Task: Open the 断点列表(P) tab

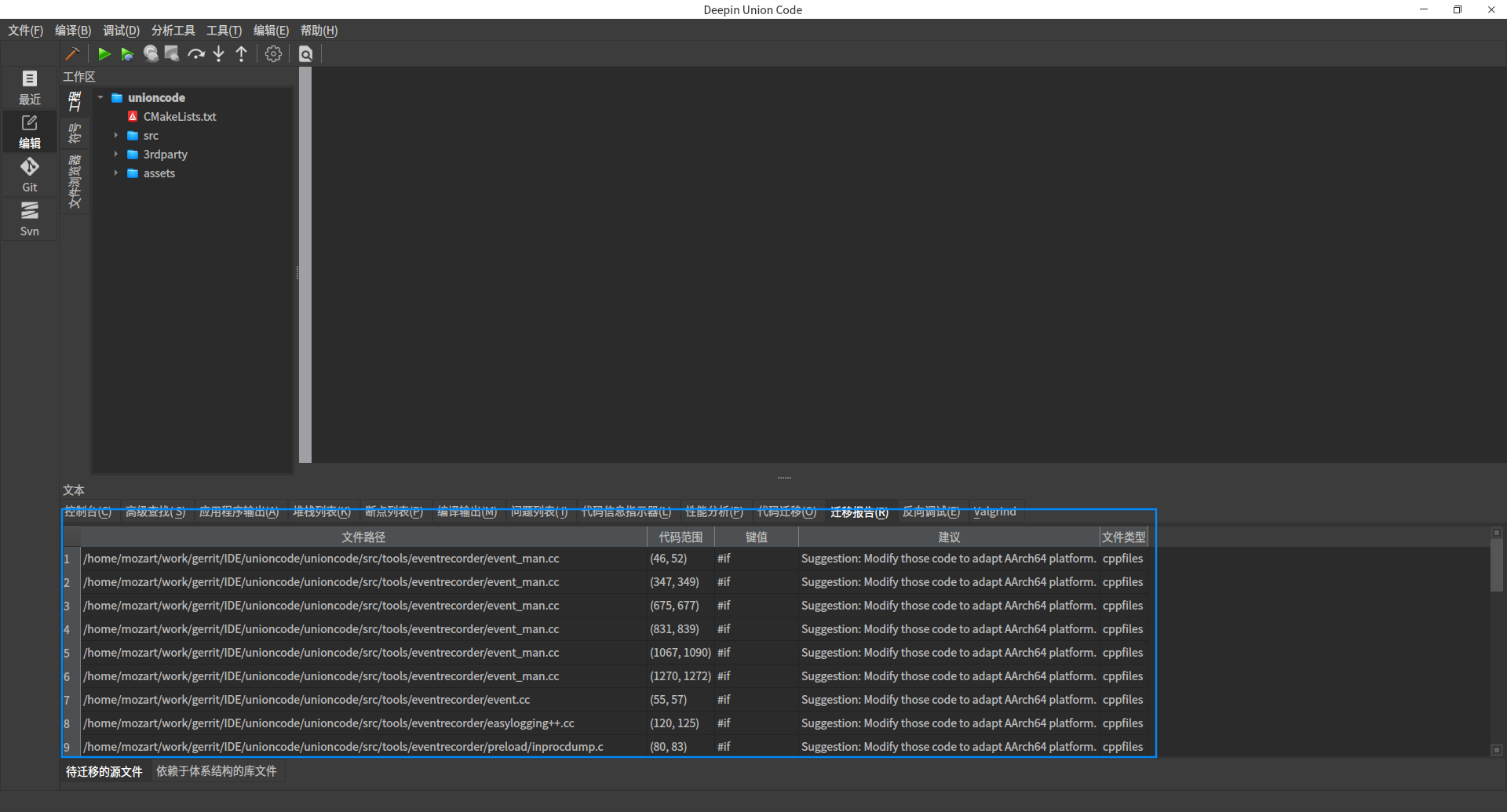Action: click(x=394, y=512)
